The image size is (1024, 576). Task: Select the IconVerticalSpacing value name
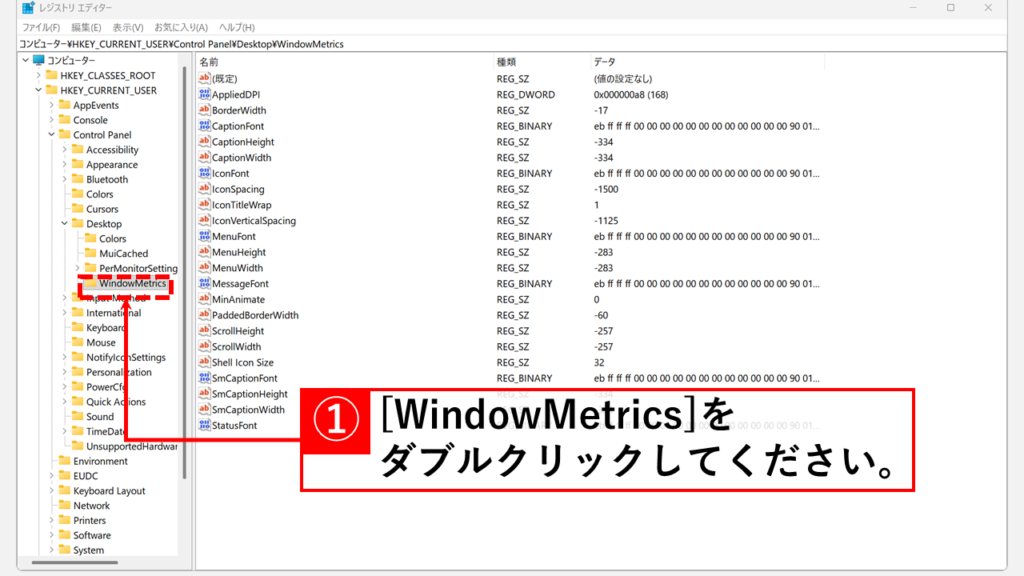click(253, 221)
